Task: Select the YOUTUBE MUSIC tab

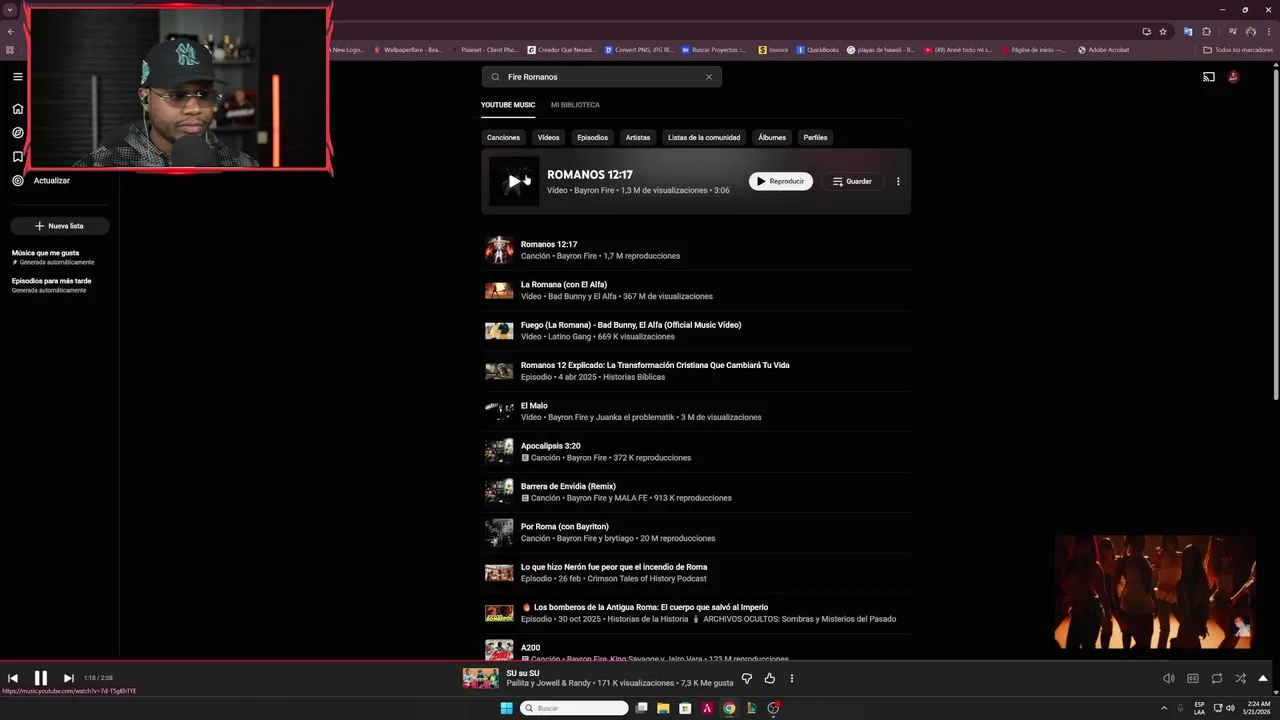Action: (x=508, y=105)
